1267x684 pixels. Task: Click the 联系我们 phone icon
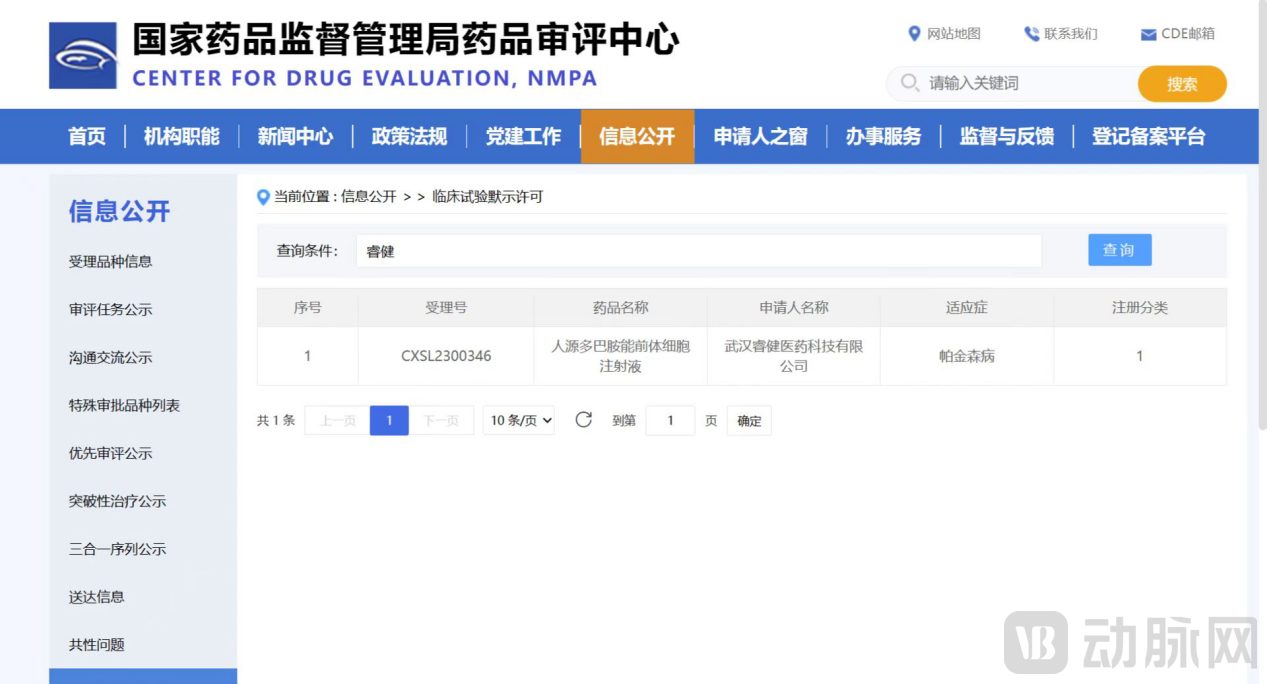(x=1031, y=33)
